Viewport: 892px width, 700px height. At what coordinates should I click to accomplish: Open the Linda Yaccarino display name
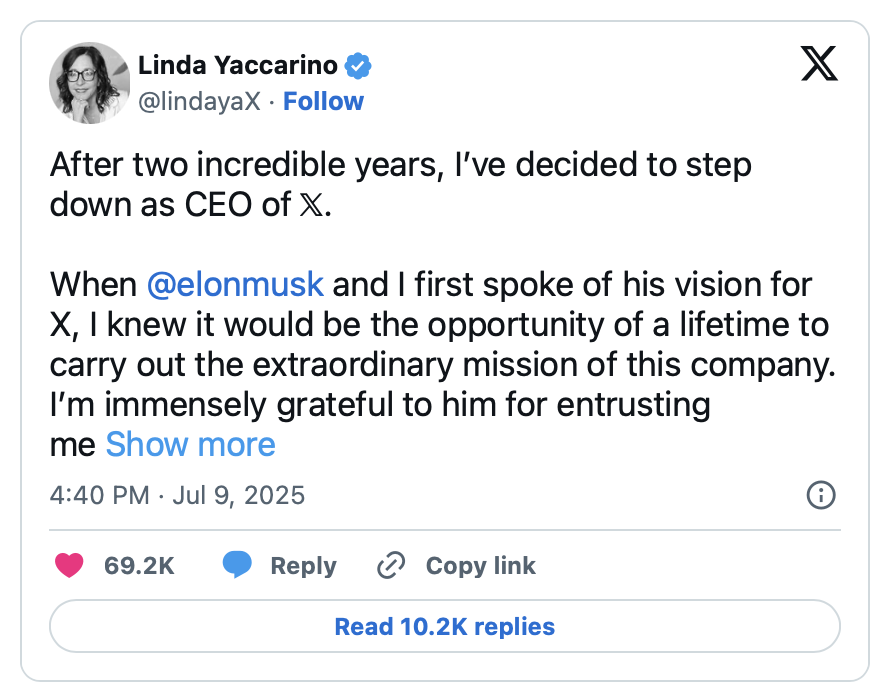click(x=238, y=65)
